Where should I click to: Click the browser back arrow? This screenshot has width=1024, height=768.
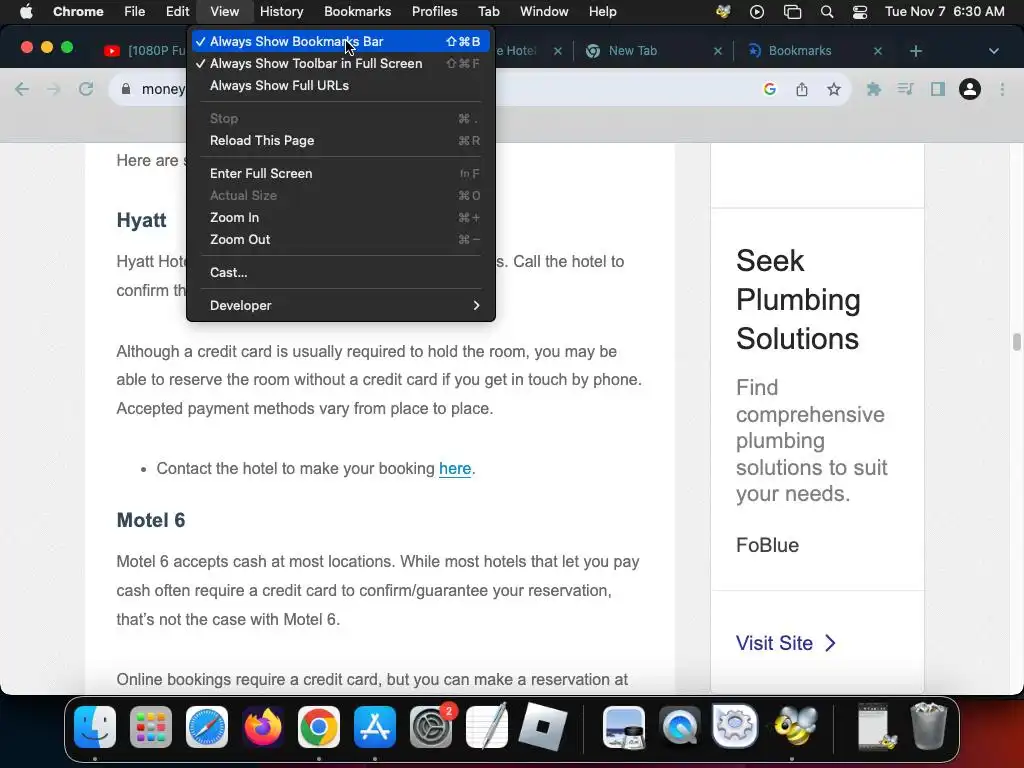(x=22, y=89)
